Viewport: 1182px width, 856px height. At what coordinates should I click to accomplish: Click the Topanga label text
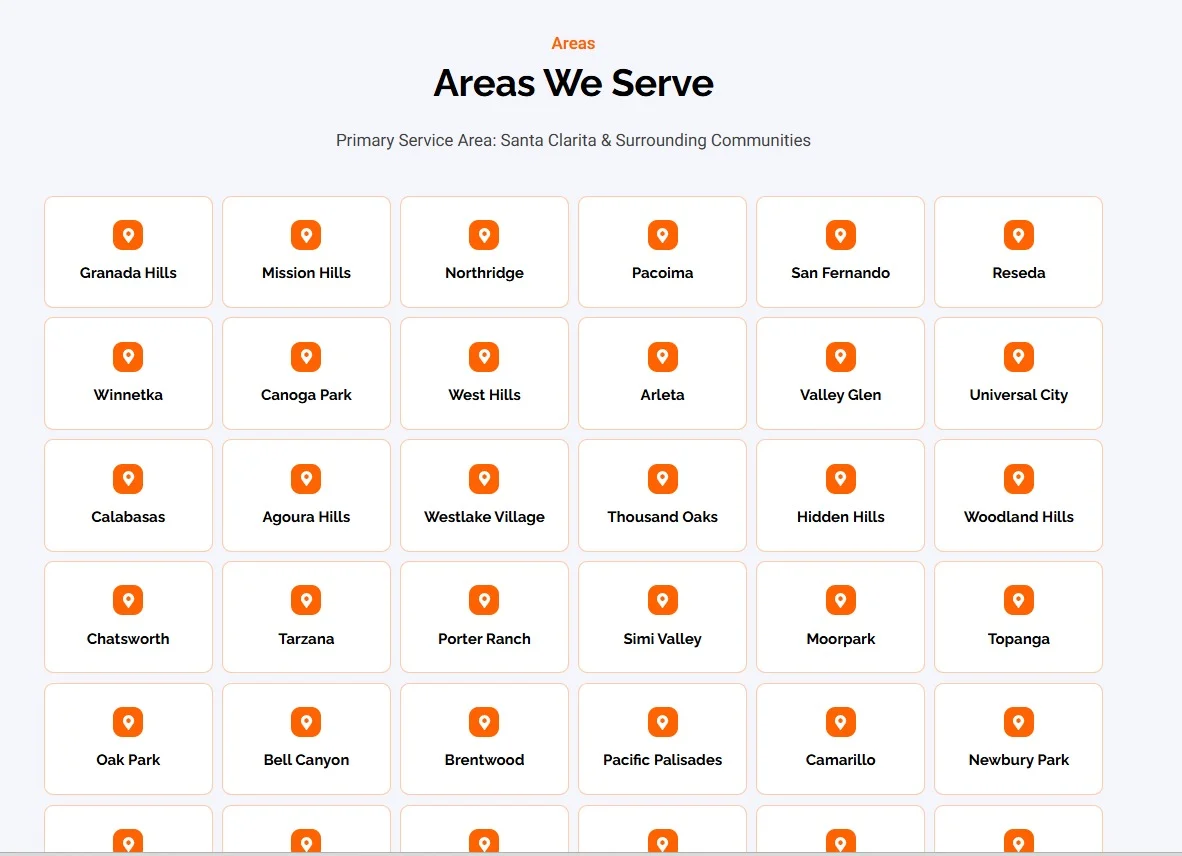[1018, 640]
